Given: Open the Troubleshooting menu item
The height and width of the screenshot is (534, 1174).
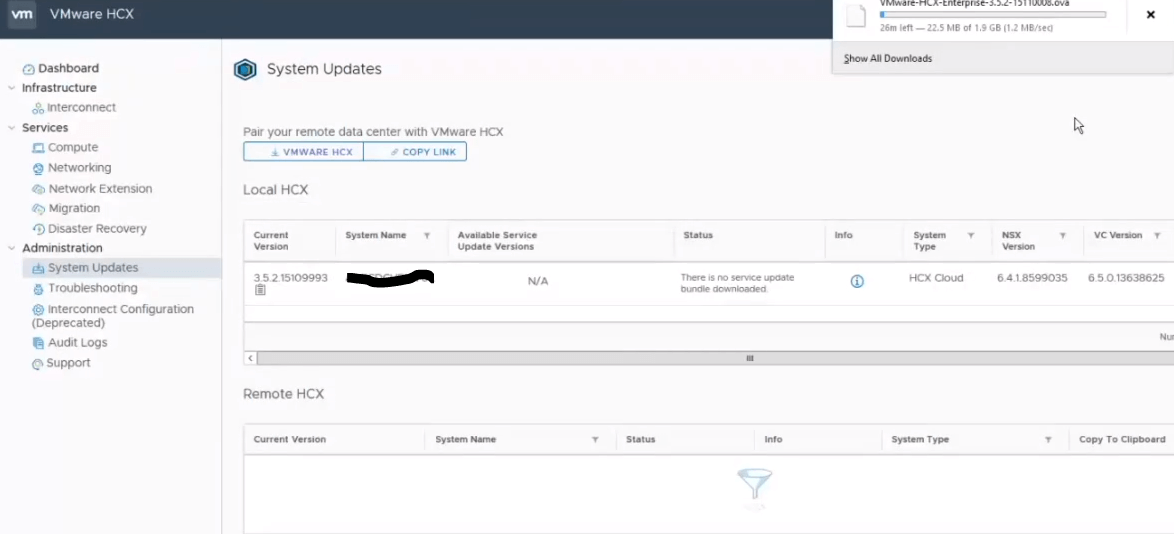Looking at the screenshot, I should [x=92, y=288].
